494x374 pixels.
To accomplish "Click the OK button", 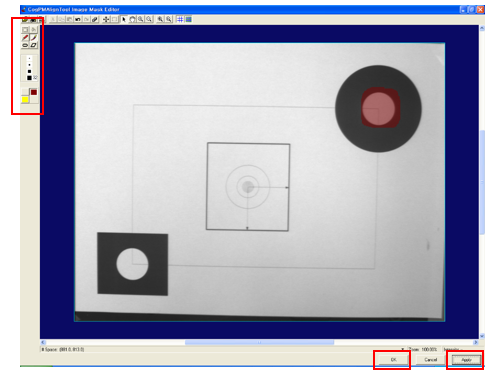I will click(393, 360).
